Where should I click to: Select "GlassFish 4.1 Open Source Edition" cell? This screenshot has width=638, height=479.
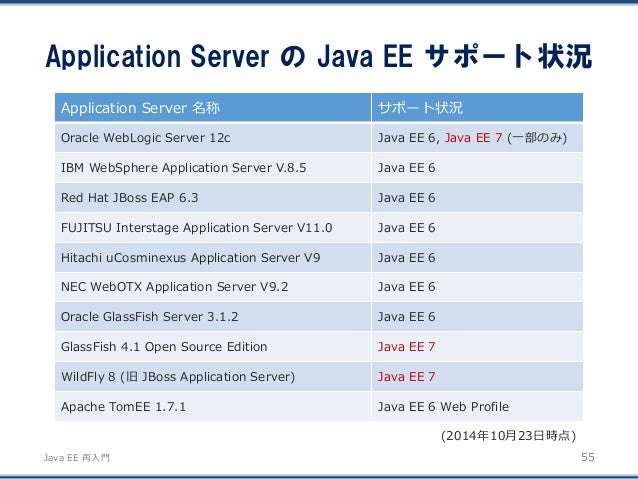[213, 347]
